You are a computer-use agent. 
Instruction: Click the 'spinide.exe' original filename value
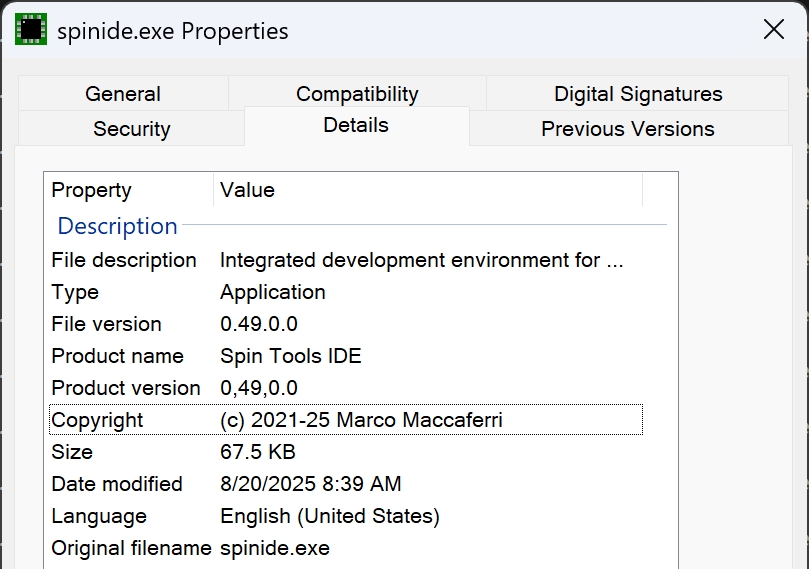274,548
